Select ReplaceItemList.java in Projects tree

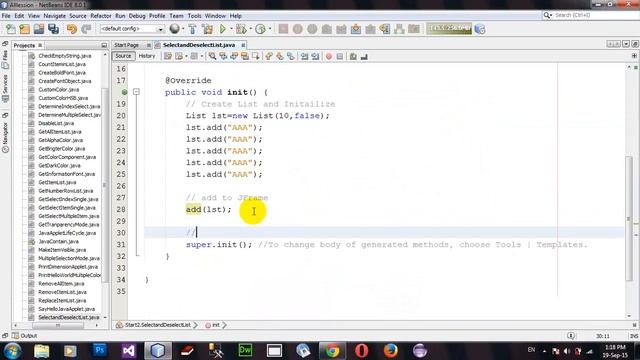[x=62, y=300]
